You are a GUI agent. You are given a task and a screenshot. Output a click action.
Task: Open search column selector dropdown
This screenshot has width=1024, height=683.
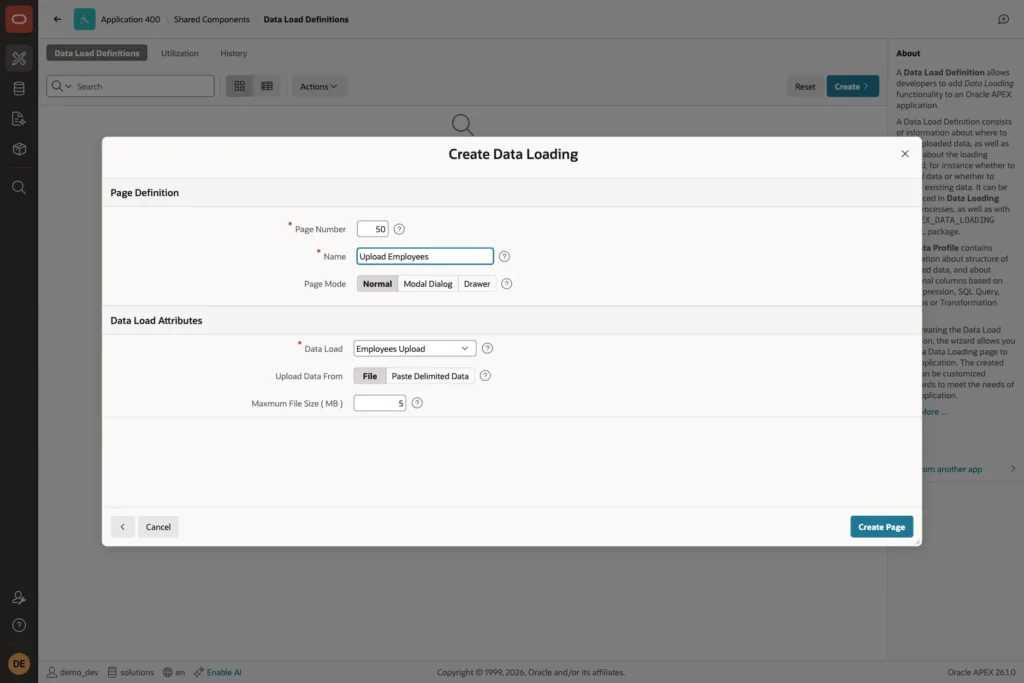(61, 86)
